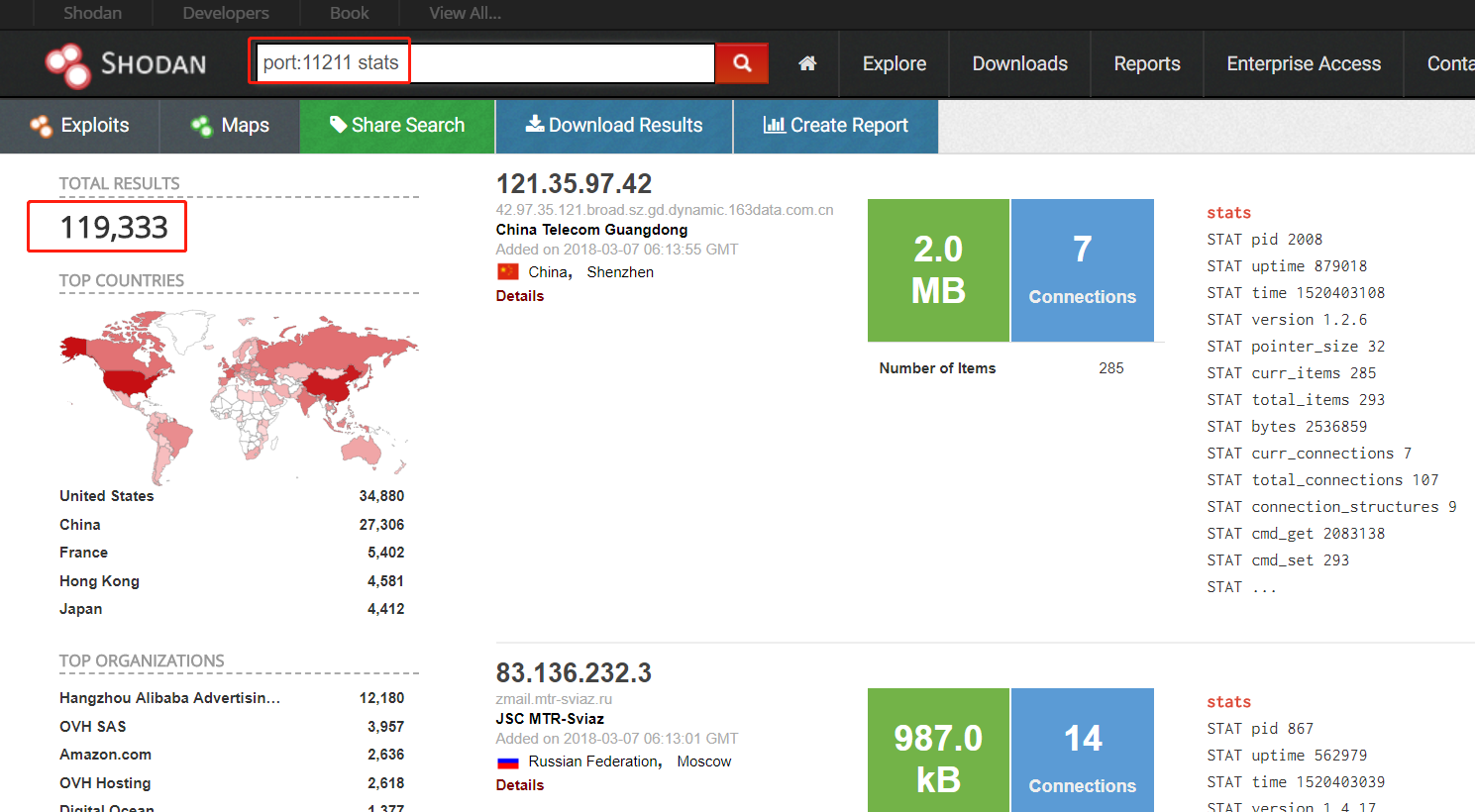Open Details link for China Telecom result
This screenshot has height=812, width=1475.
(x=520, y=296)
